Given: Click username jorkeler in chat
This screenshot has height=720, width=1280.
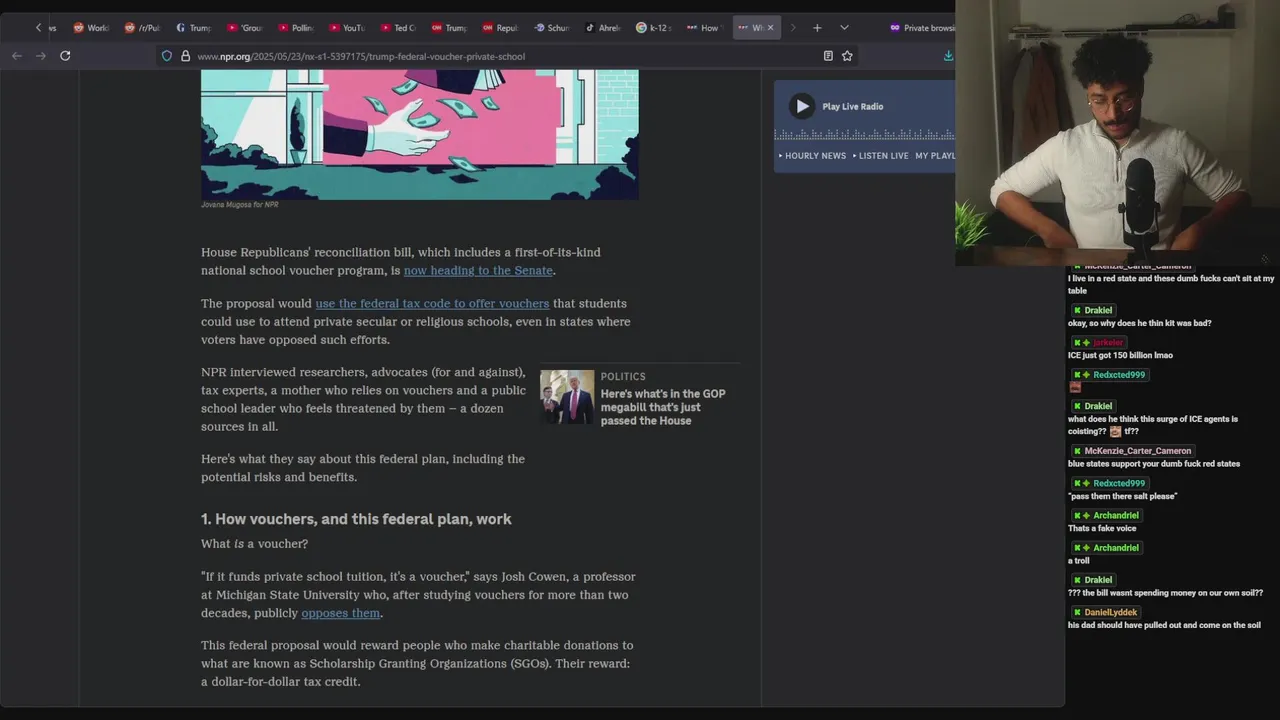Looking at the screenshot, I should pyautogui.click(x=1109, y=342).
